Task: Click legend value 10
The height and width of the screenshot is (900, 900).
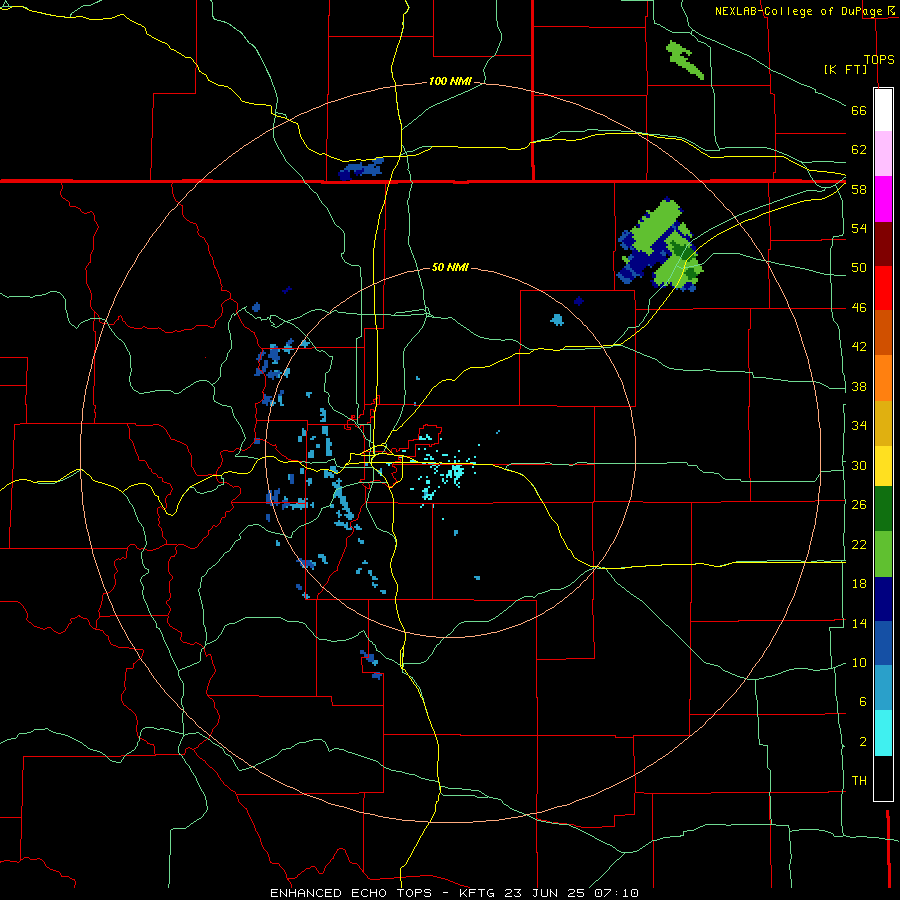Action: pyautogui.click(x=859, y=662)
